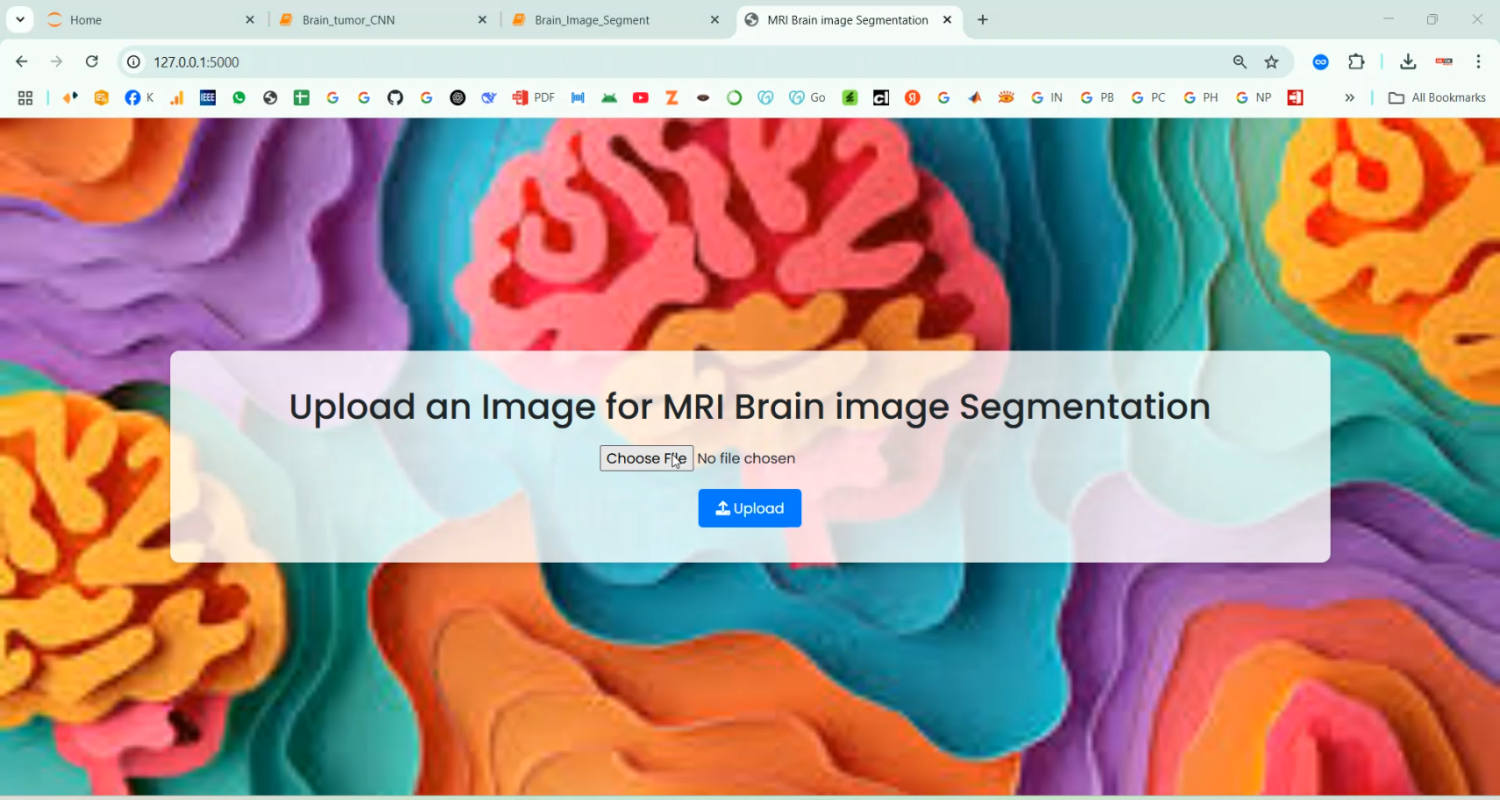Open the Google bookmark labeled IN
This screenshot has width=1500, height=800.
point(1046,98)
